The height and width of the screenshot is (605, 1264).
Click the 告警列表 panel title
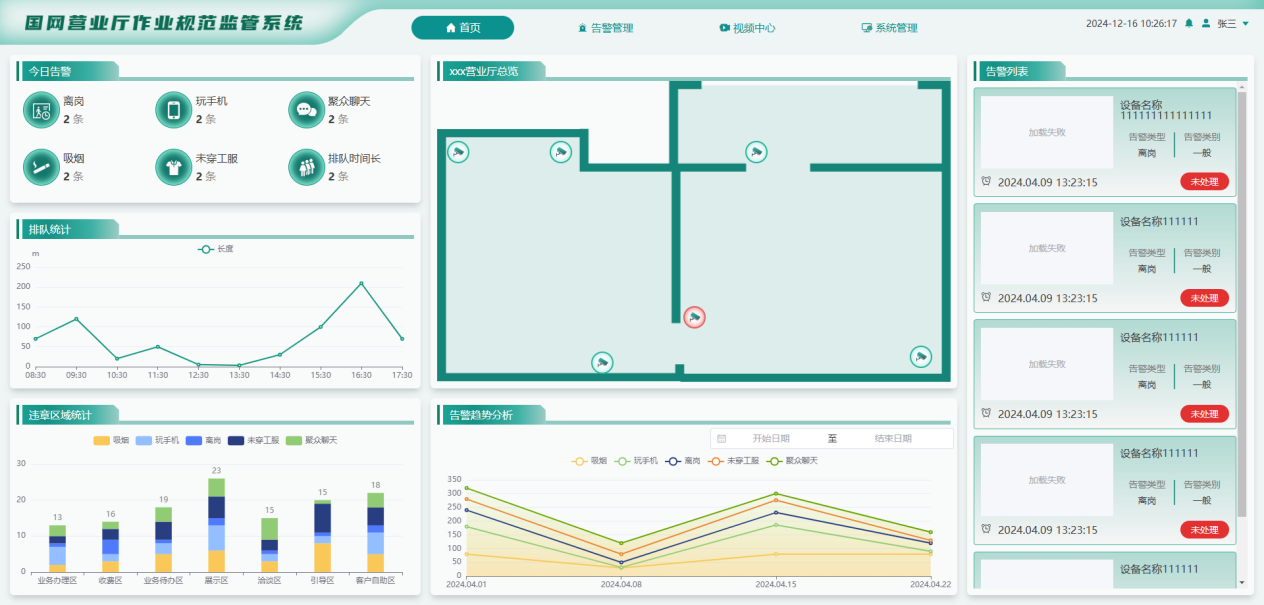click(x=1007, y=71)
